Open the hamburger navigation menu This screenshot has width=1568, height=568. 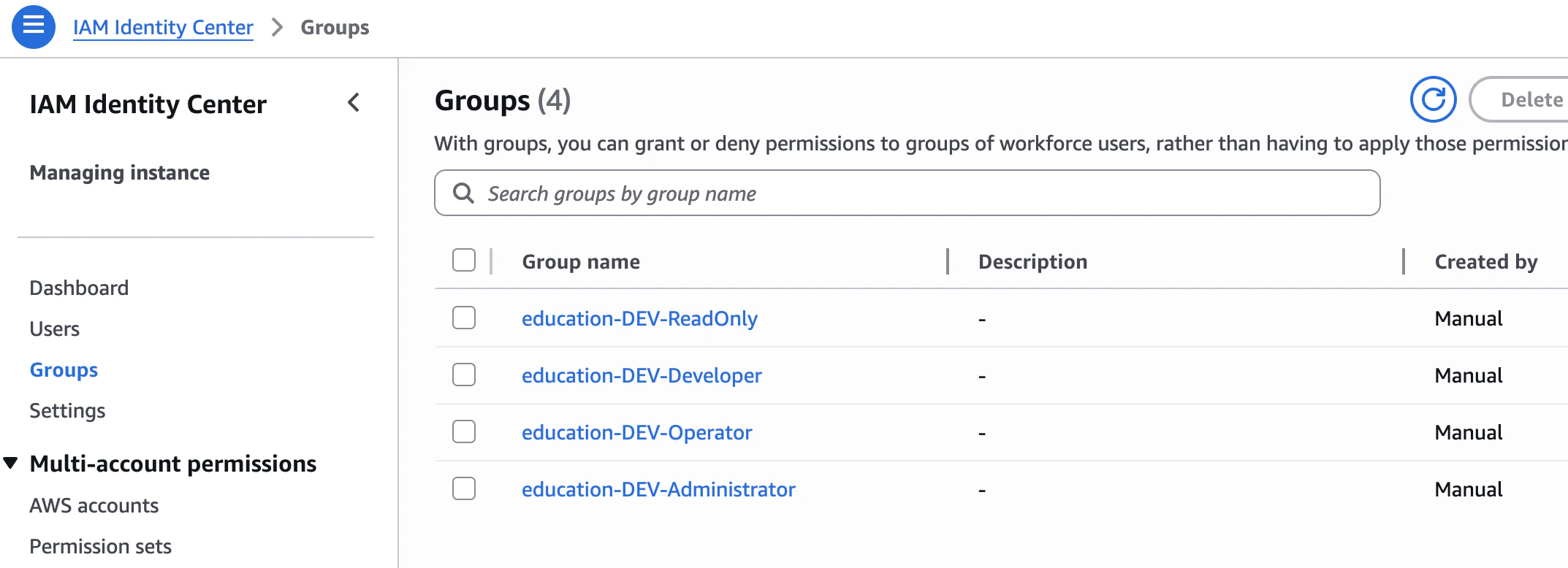click(34, 27)
